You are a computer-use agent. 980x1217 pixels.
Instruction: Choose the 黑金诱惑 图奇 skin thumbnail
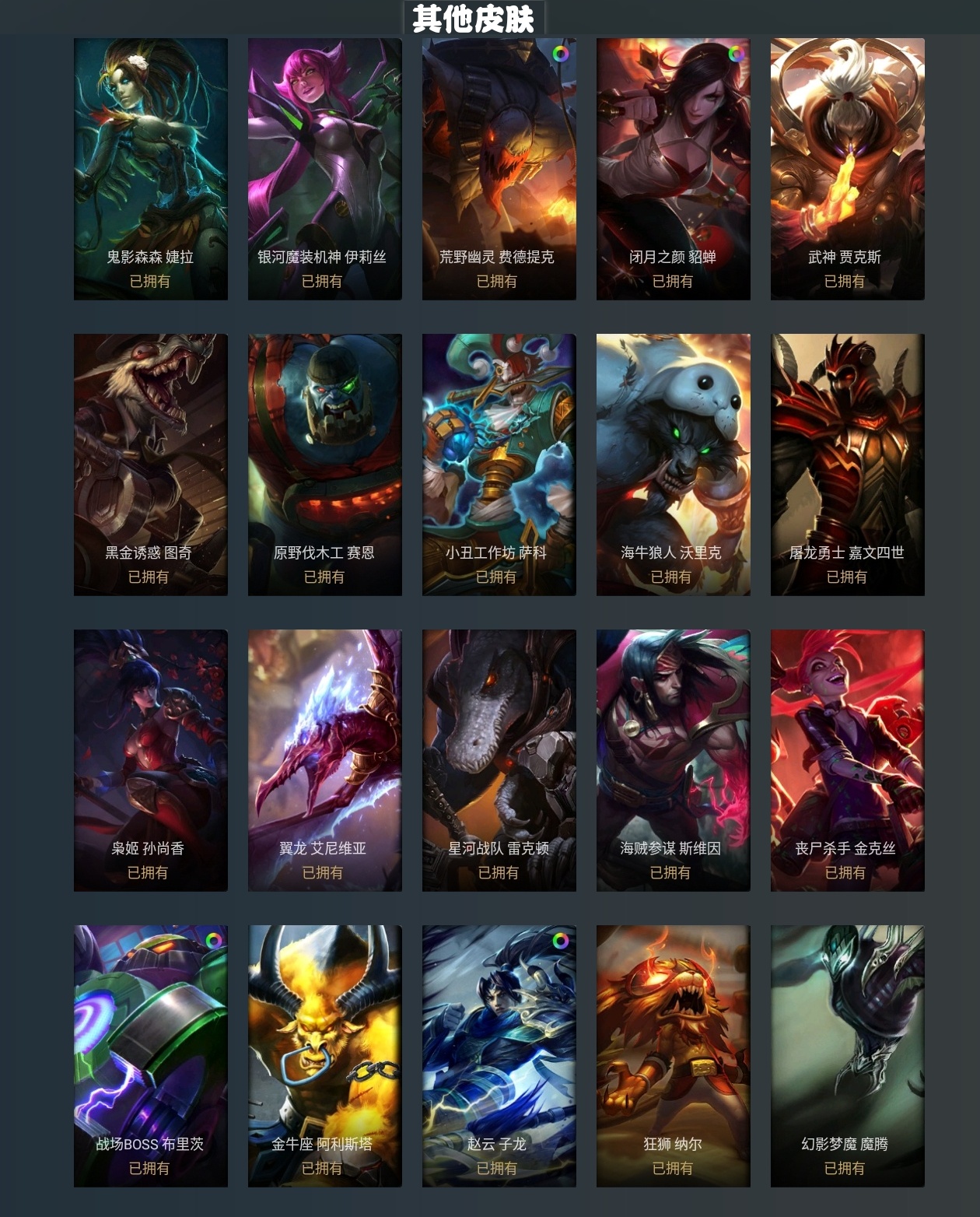click(151, 465)
